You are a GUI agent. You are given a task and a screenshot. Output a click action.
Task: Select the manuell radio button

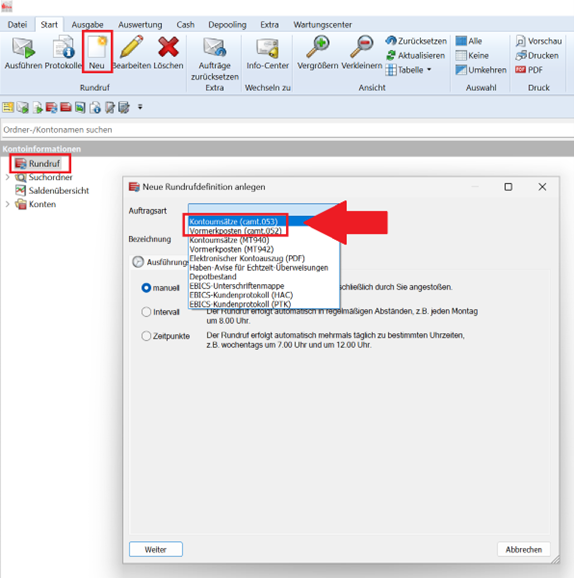coord(146,288)
